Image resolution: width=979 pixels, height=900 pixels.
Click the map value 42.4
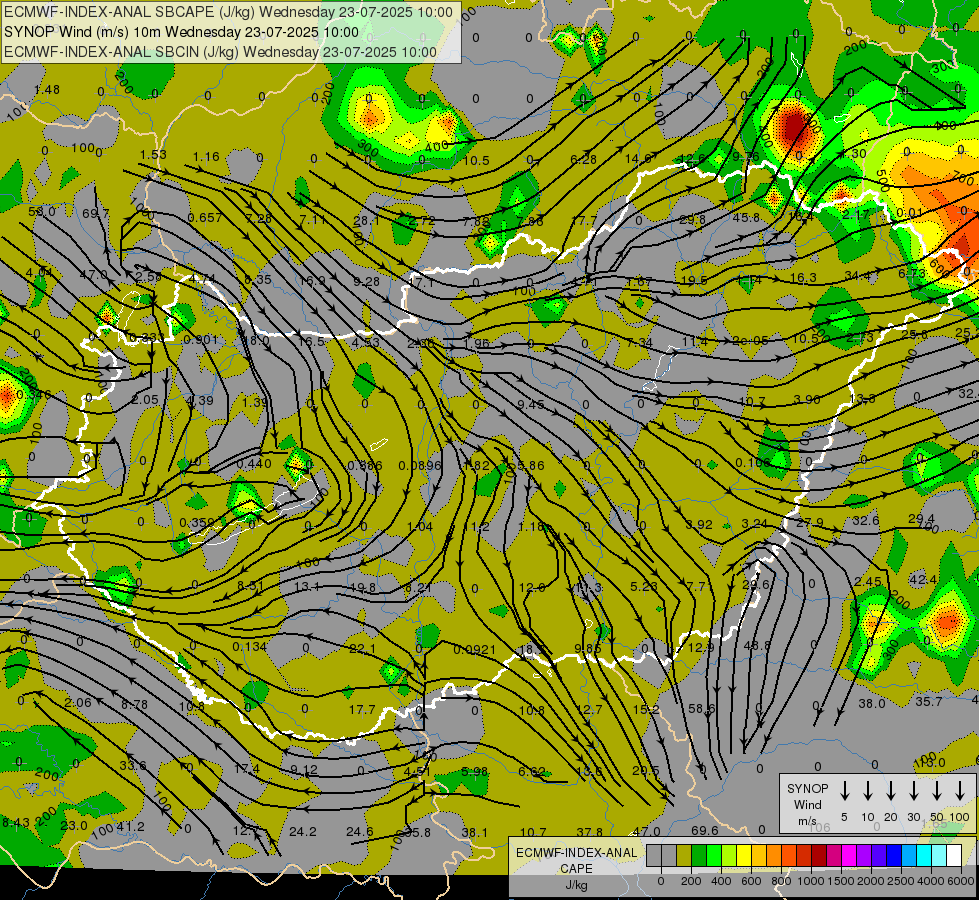(x=923, y=580)
